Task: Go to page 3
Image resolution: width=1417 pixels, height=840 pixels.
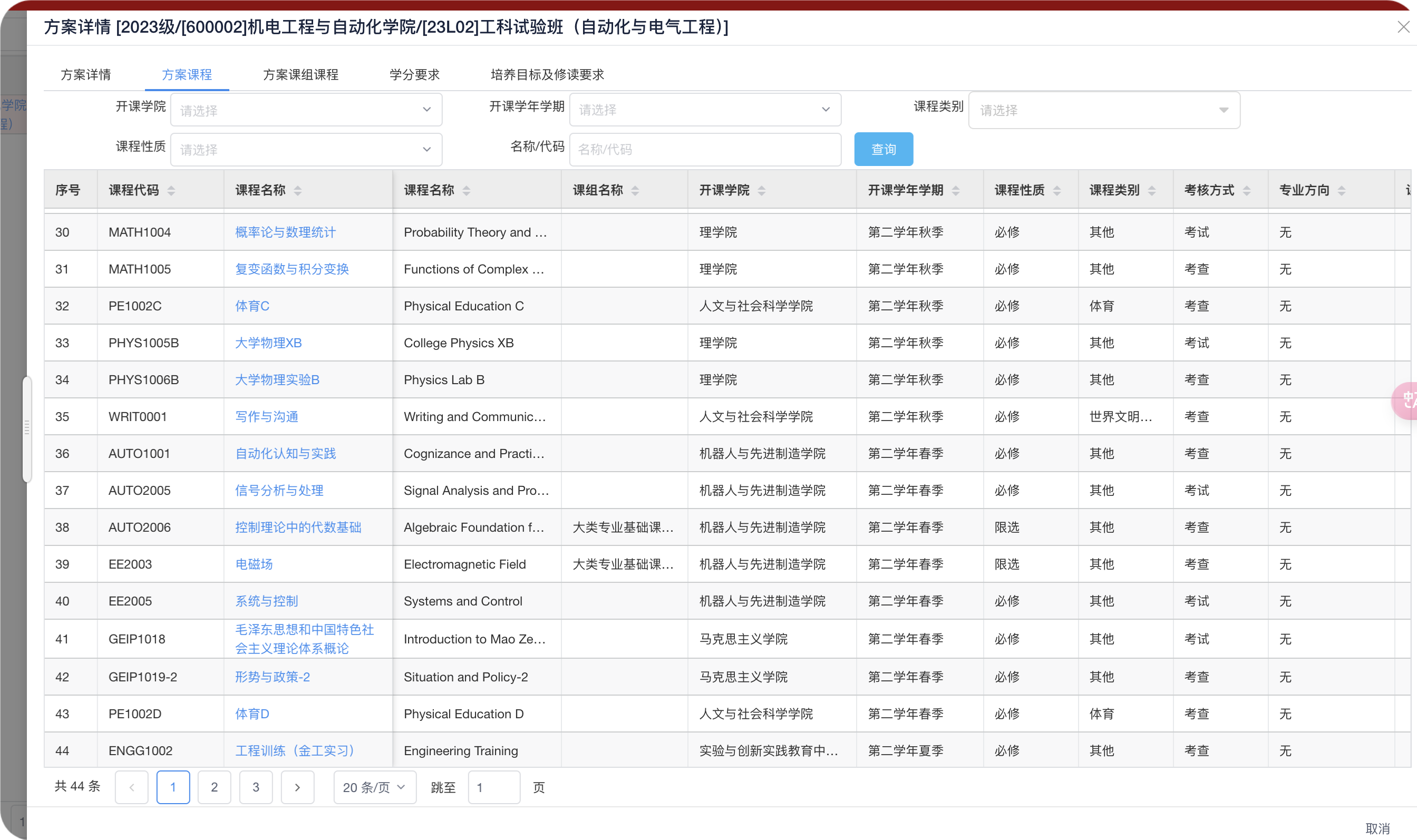Action: (256, 787)
